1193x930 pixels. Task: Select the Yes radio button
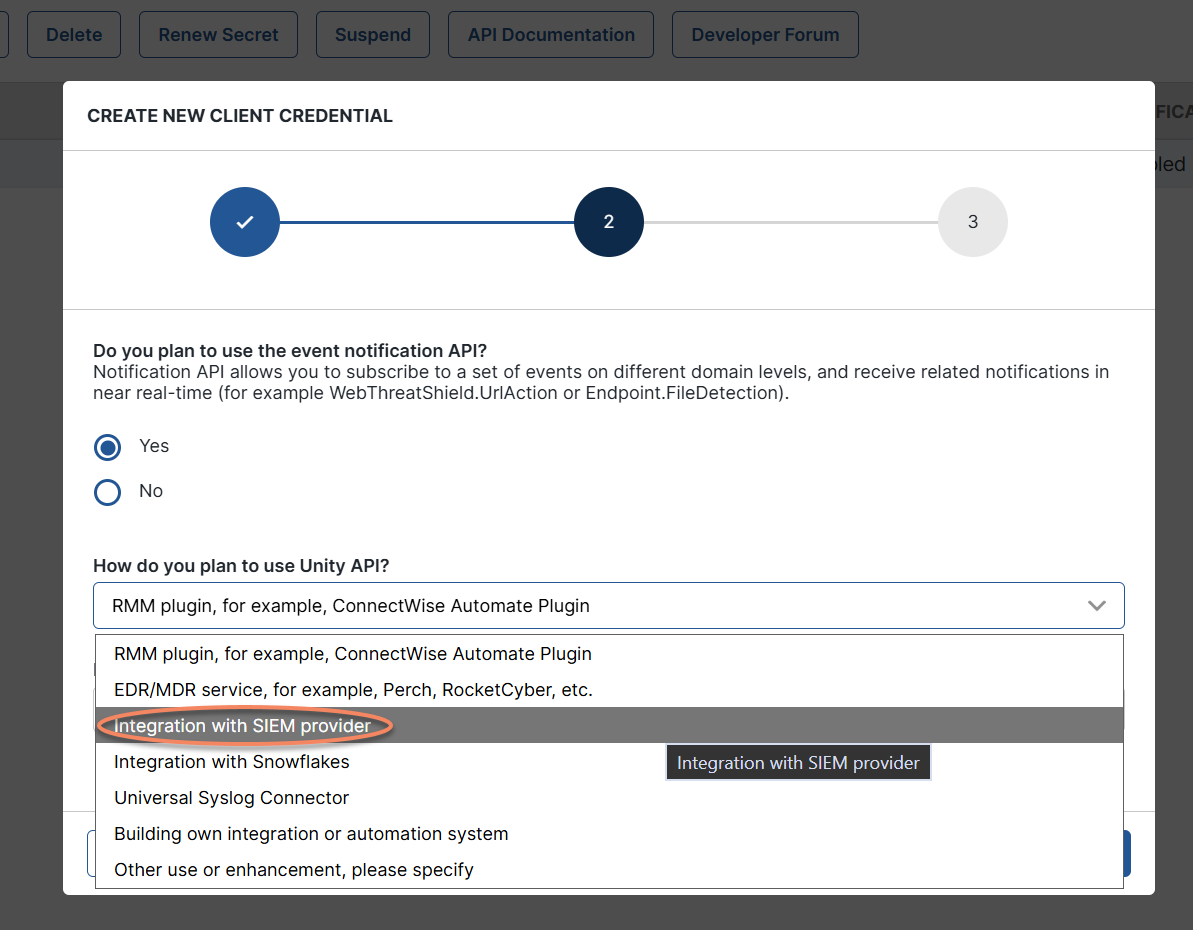click(107, 447)
